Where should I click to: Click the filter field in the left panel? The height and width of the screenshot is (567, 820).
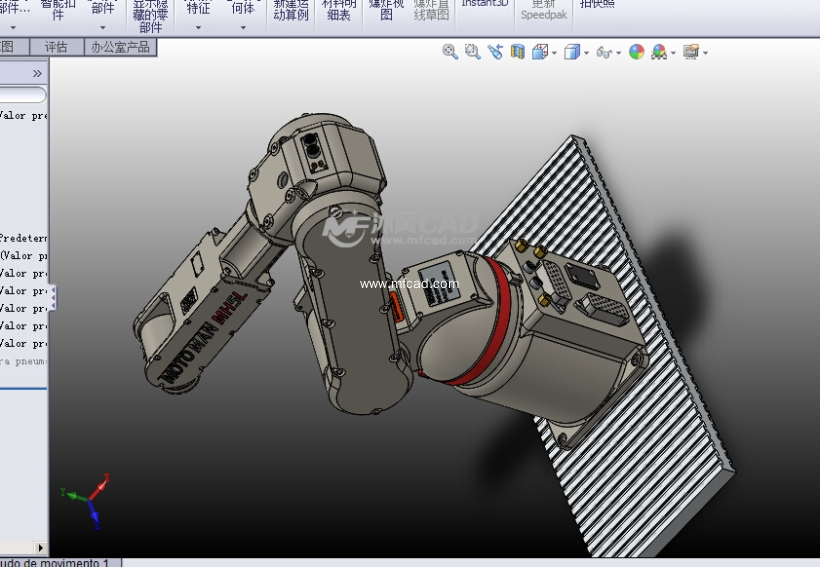point(23,95)
